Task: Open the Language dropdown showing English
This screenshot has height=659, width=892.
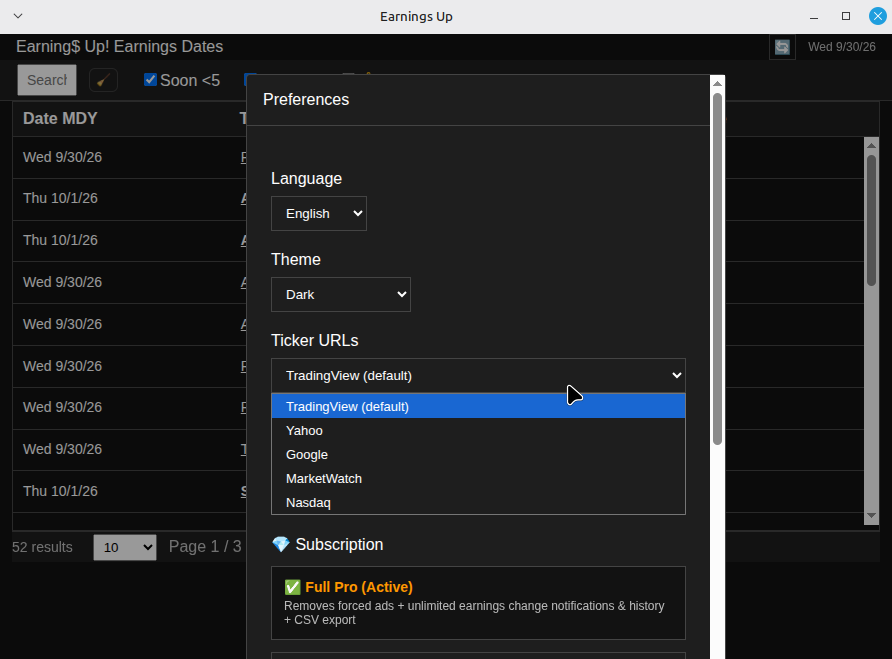Action: pos(319,213)
